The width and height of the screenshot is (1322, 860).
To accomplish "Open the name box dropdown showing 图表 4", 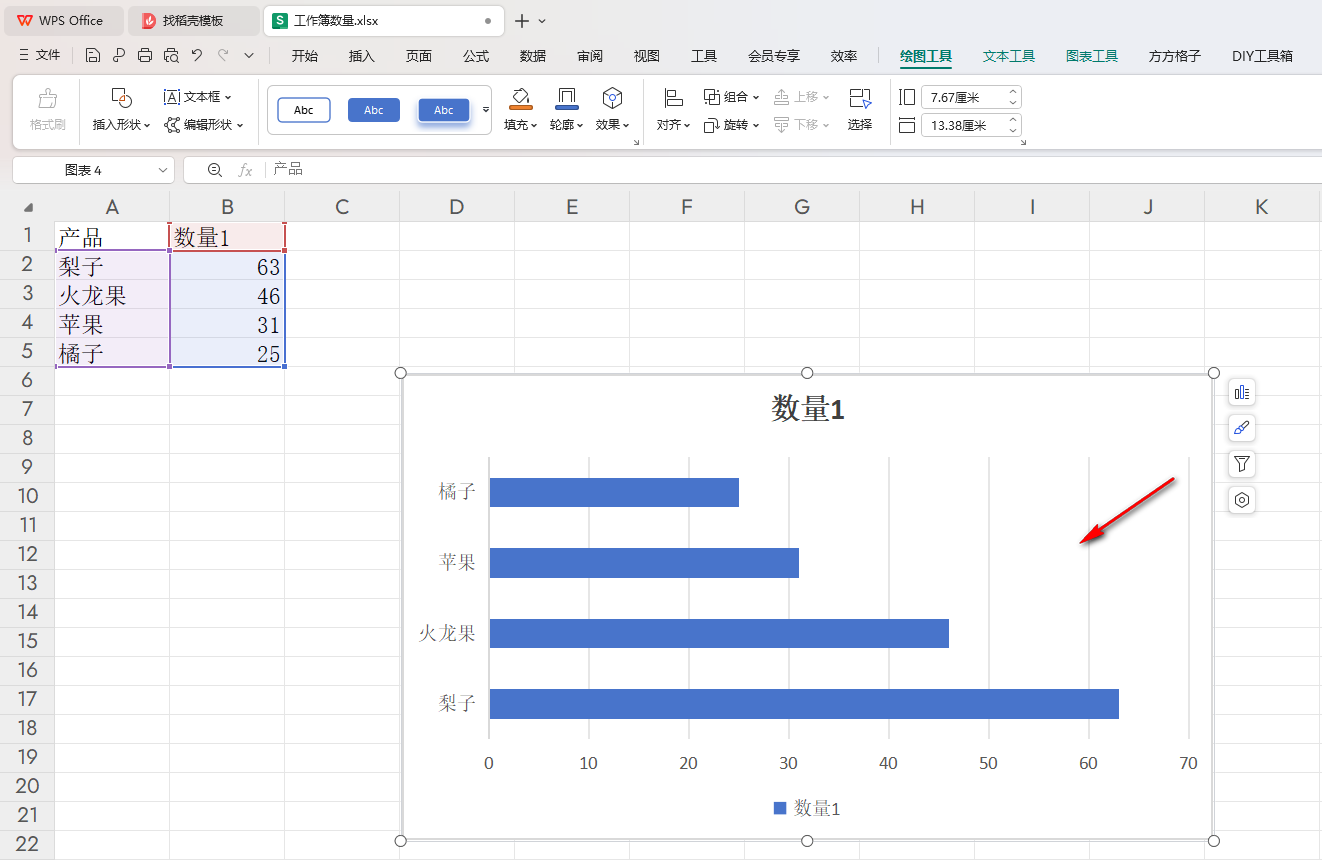I will [x=163, y=171].
